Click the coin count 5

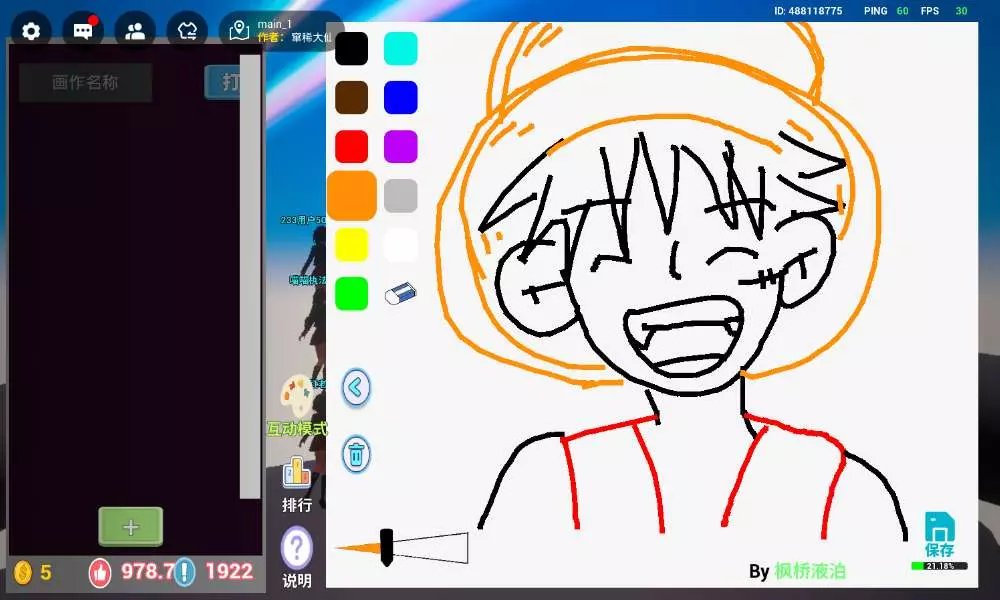[46, 573]
